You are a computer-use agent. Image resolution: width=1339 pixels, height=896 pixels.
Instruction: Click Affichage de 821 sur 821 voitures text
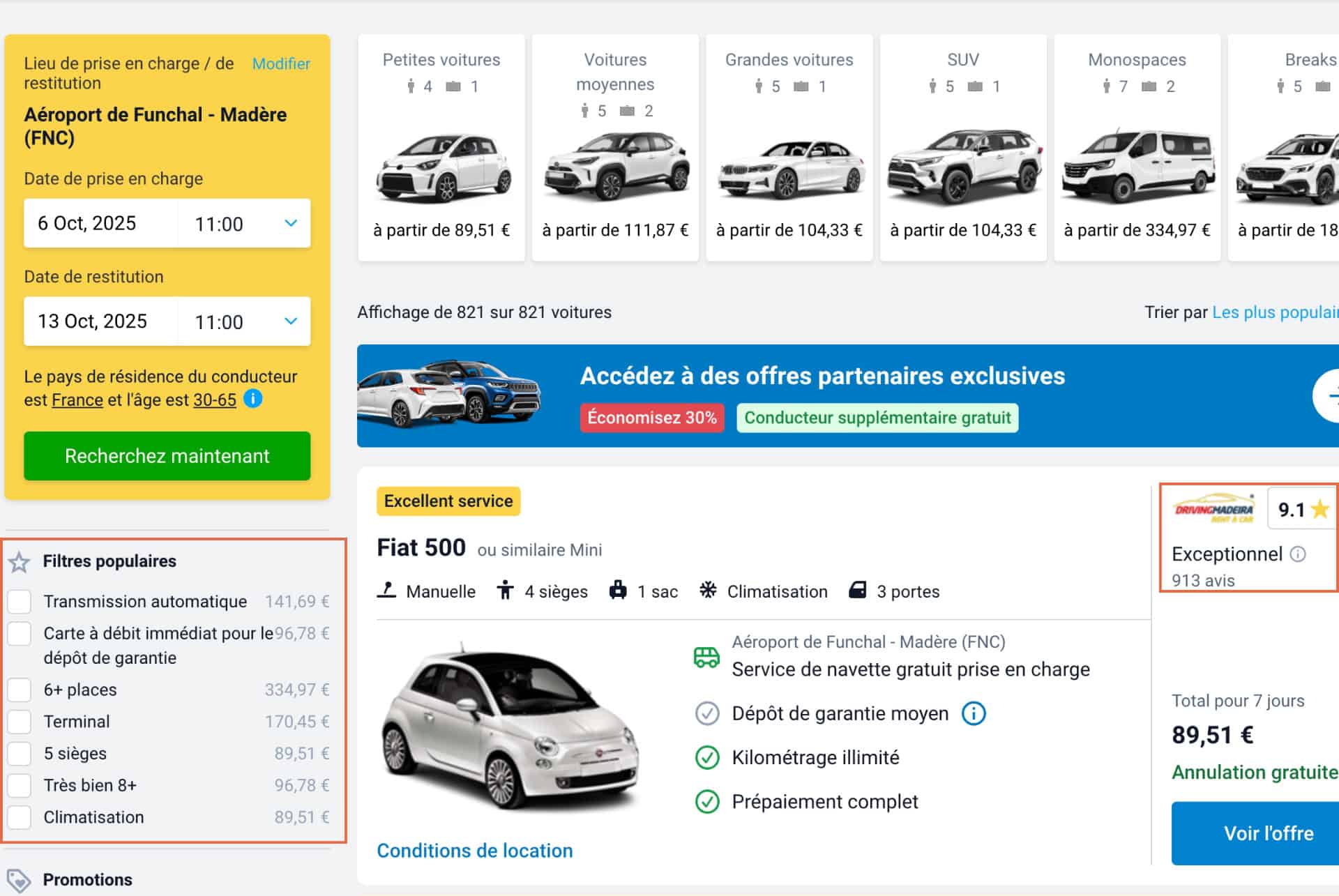pyautogui.click(x=485, y=312)
